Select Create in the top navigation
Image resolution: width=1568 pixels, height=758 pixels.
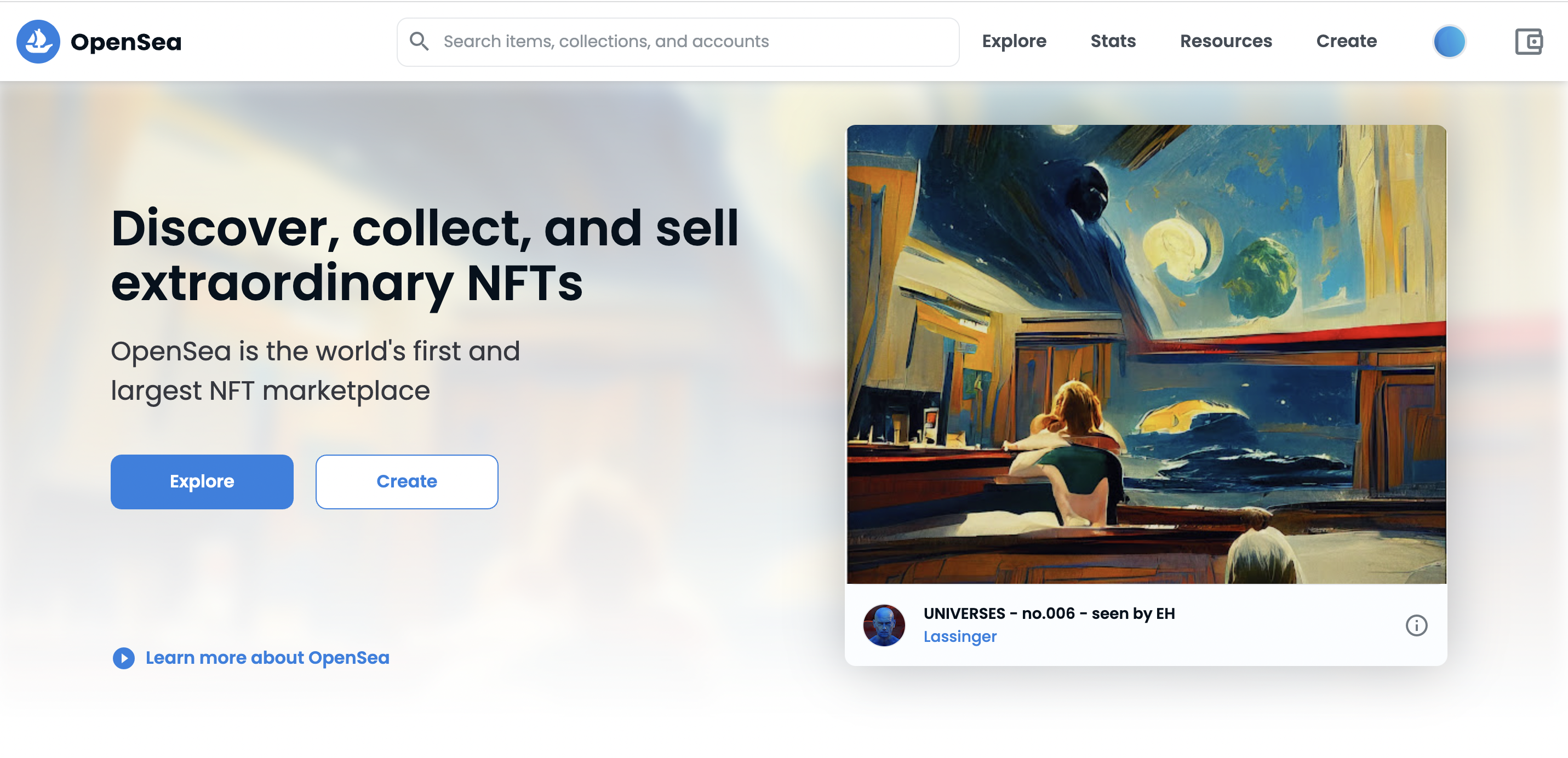click(1346, 42)
